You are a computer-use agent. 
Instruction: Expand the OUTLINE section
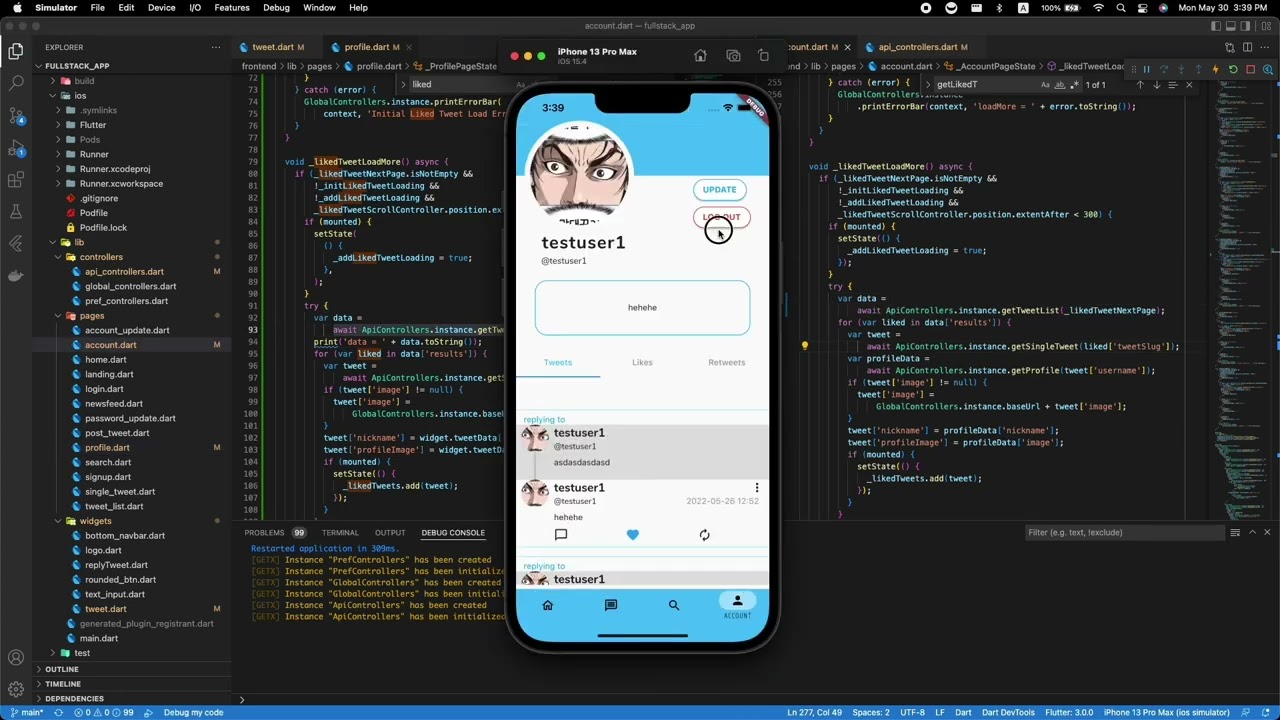[x=61, y=669]
